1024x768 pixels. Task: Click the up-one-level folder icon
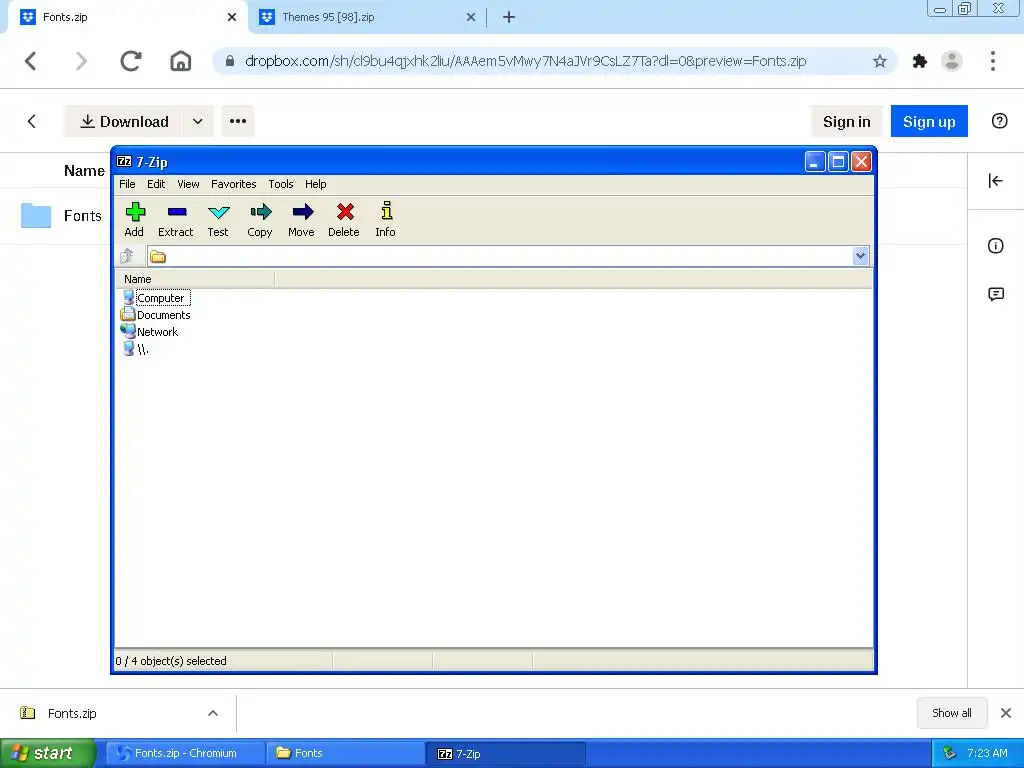(127, 256)
